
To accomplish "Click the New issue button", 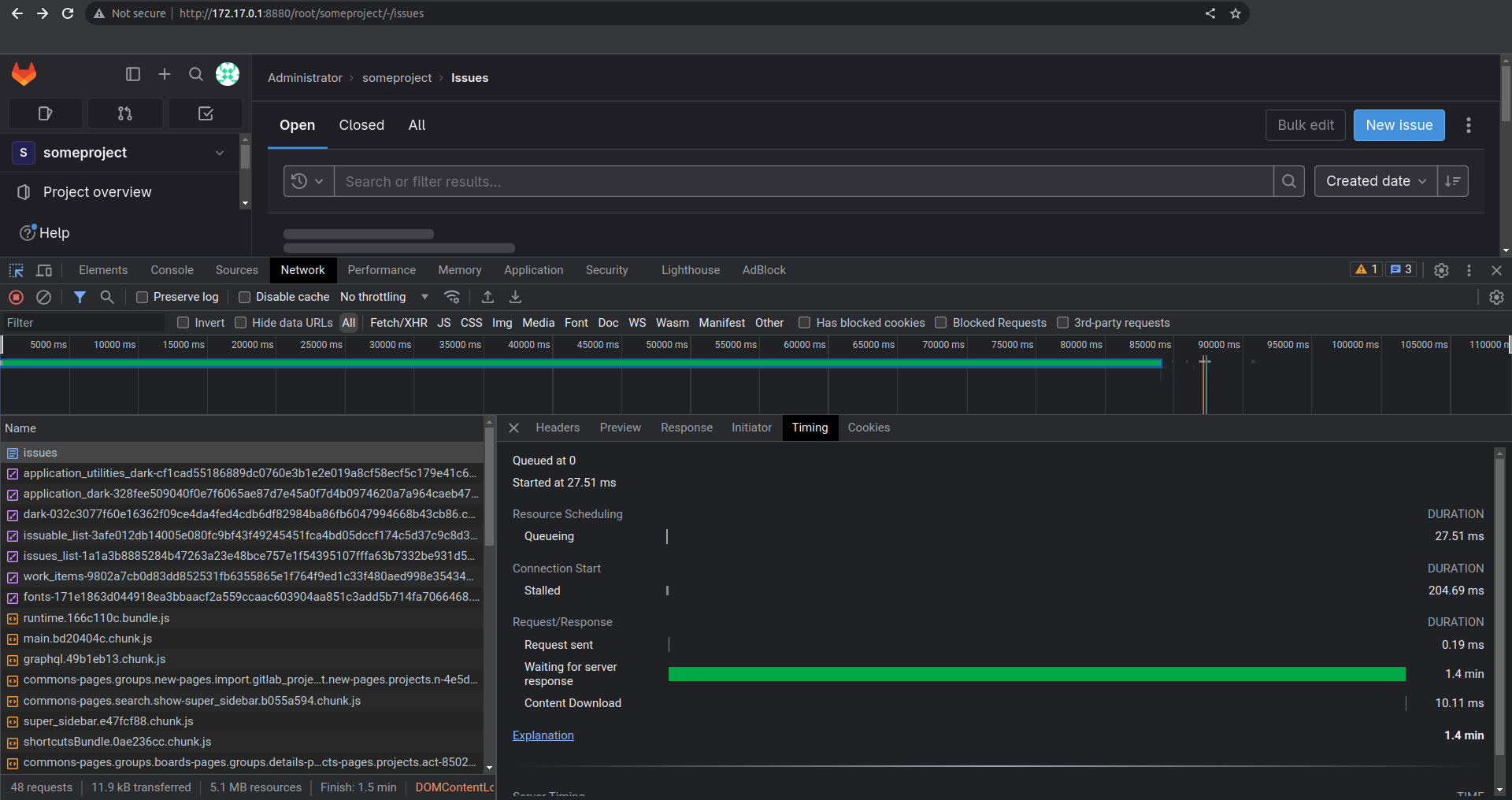I will pos(1399,125).
